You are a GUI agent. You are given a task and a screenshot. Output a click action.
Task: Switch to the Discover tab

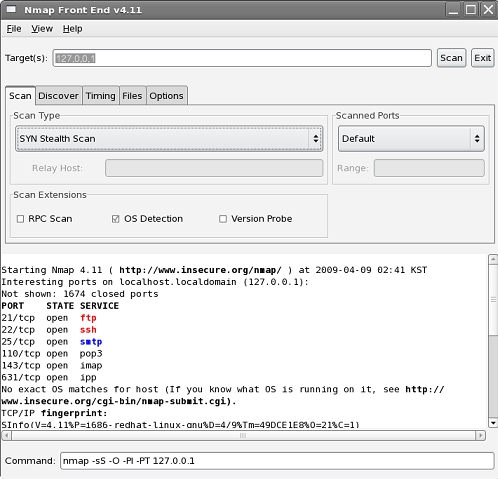click(58, 96)
